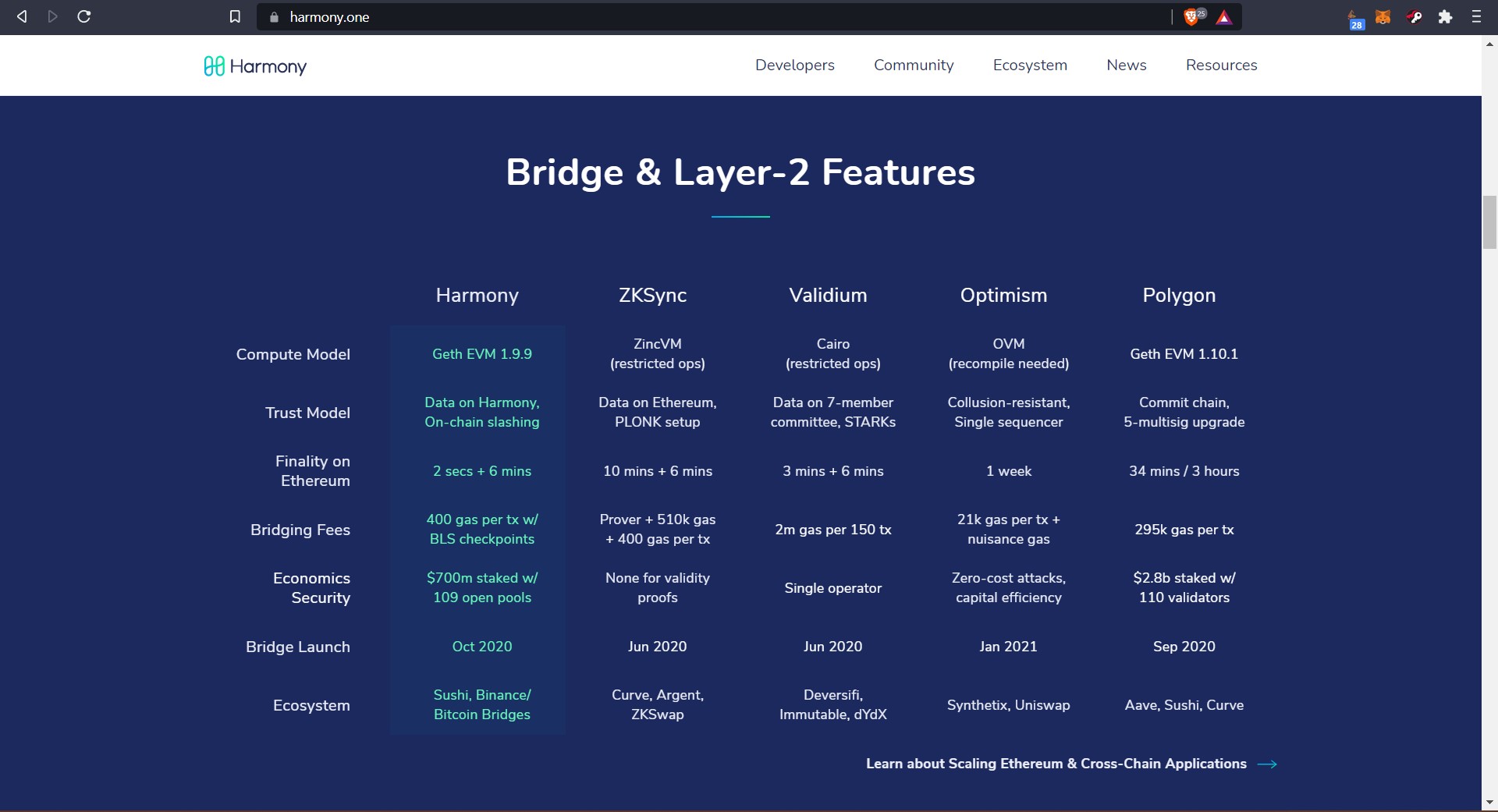1498x812 pixels.
Task: Click the Ecosystem row label in table
Action: 311,705
